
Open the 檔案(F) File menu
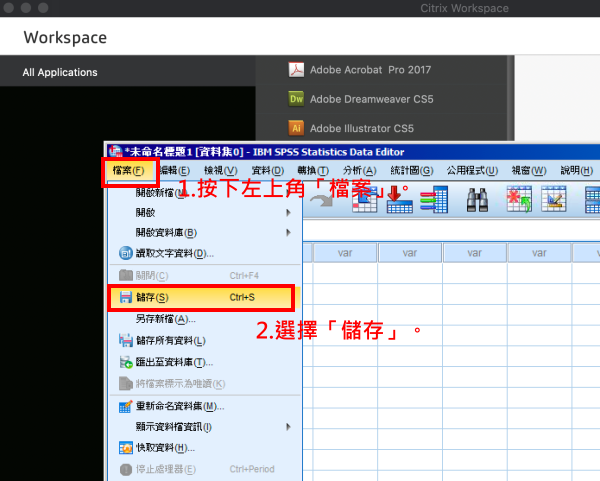[129, 171]
